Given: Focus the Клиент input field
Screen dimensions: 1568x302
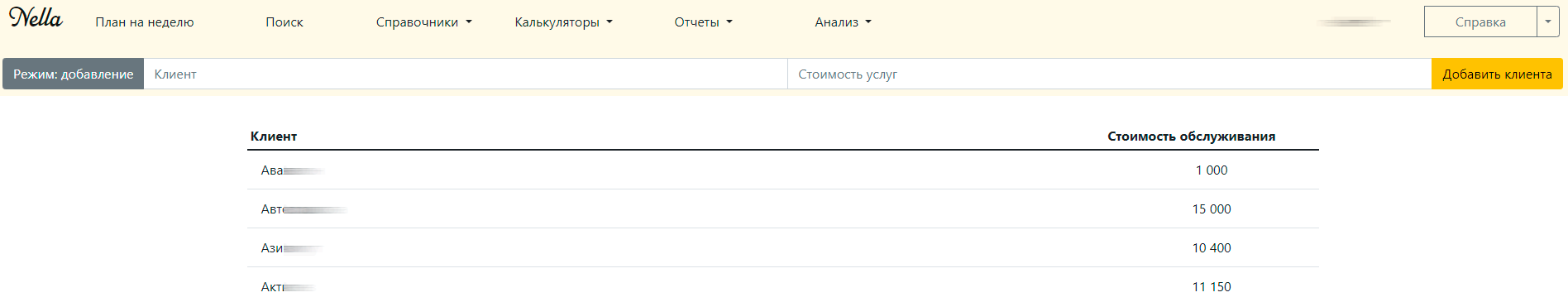Looking at the screenshot, I should (466, 74).
